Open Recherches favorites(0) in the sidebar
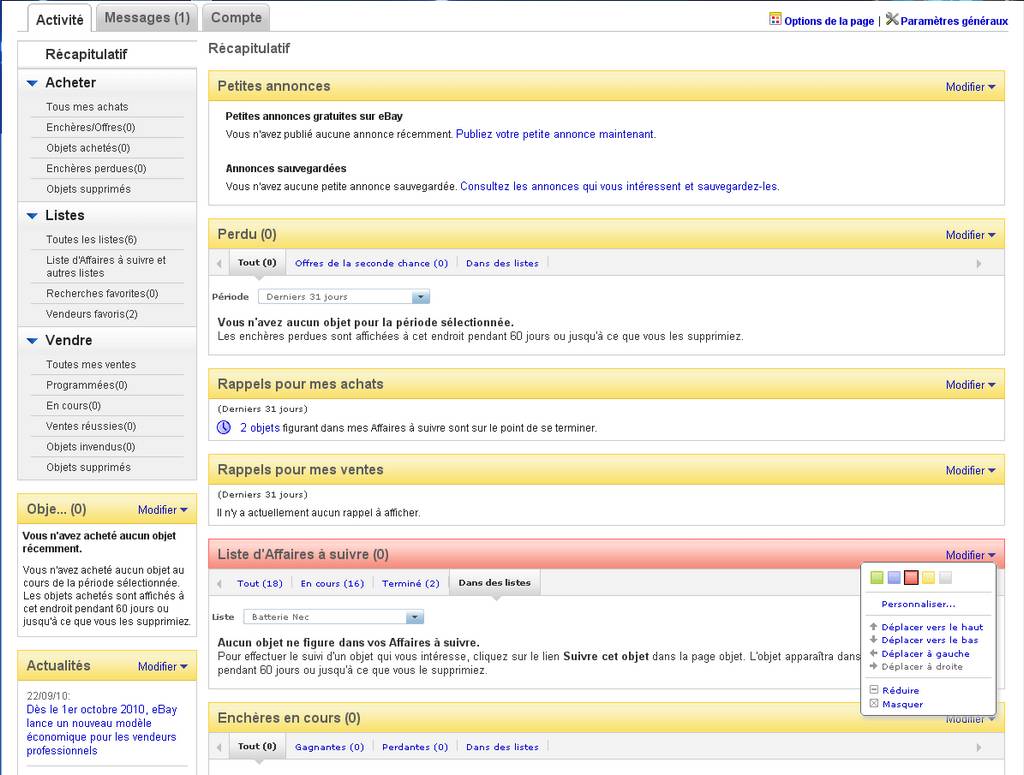 102,294
